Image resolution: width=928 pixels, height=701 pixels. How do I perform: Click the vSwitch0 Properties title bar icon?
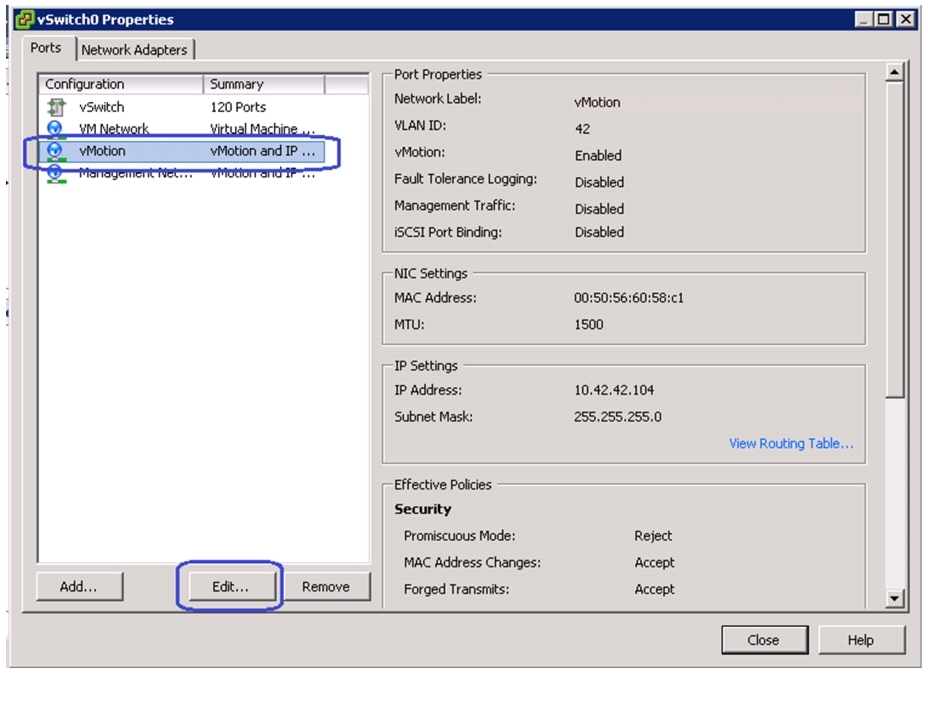[x=25, y=20]
